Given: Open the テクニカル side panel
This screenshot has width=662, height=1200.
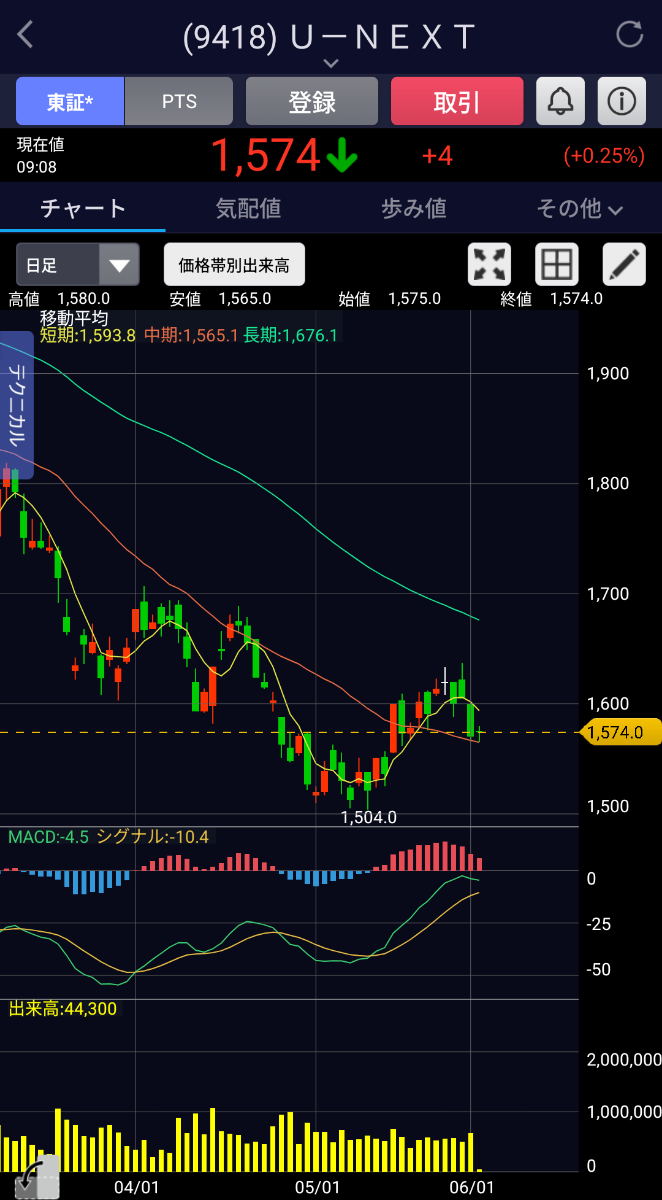Looking at the screenshot, I should [19, 406].
